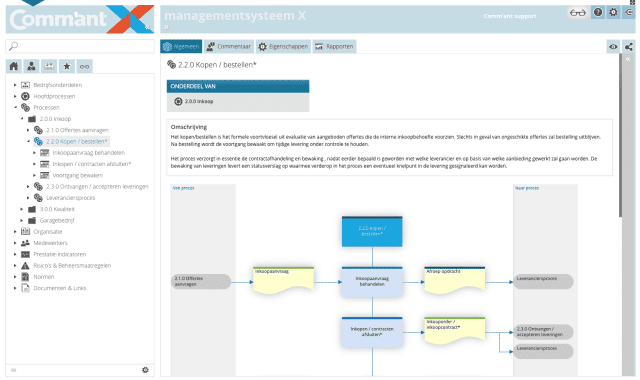Open Documenten & Links in tree
This screenshot has height=380, width=640.
point(60,288)
